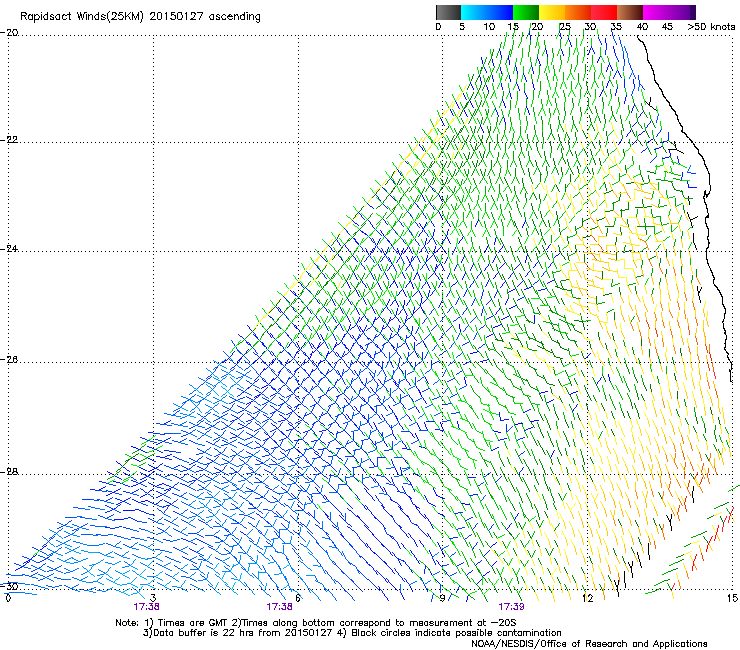The width and height of the screenshot is (740, 650).
Task: Click the green 15-20 knots legend swatch
Action: [x=526, y=12]
